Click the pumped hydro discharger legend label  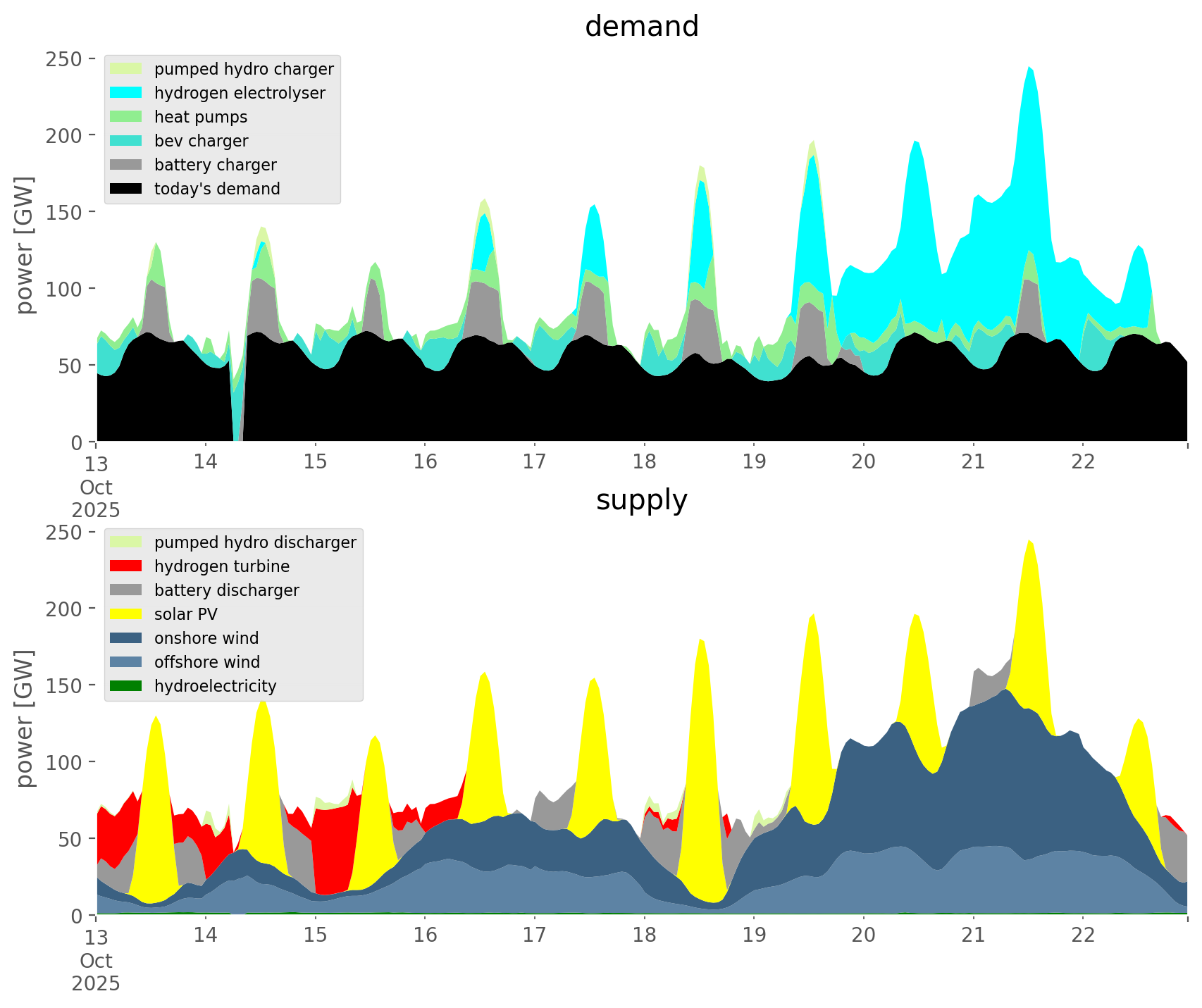click(x=255, y=542)
